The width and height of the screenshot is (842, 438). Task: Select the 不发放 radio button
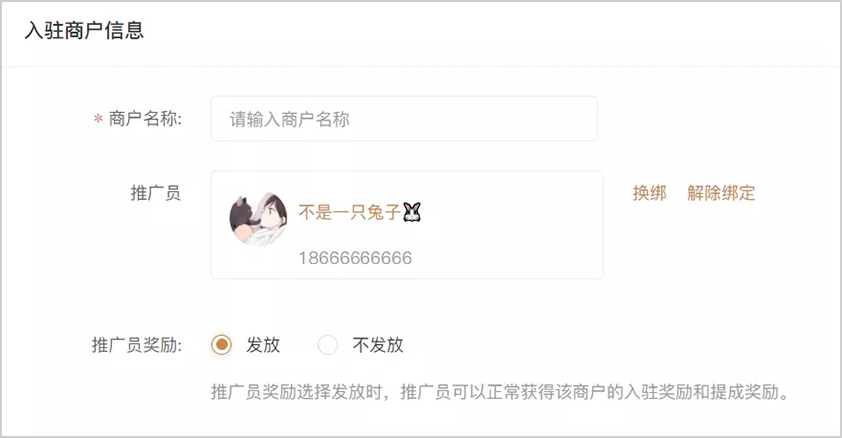point(328,345)
